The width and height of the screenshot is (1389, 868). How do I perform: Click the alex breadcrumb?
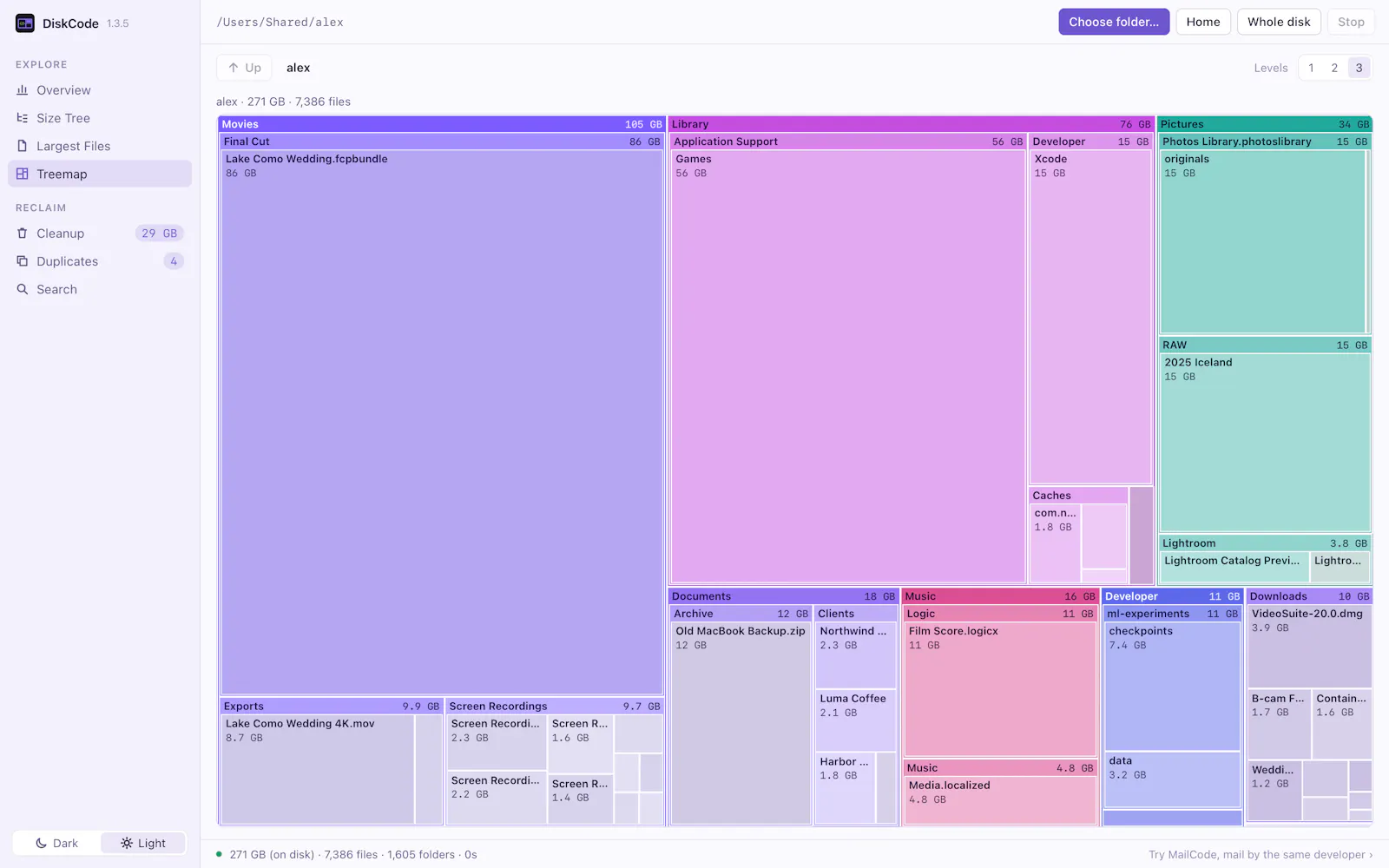[299, 68]
